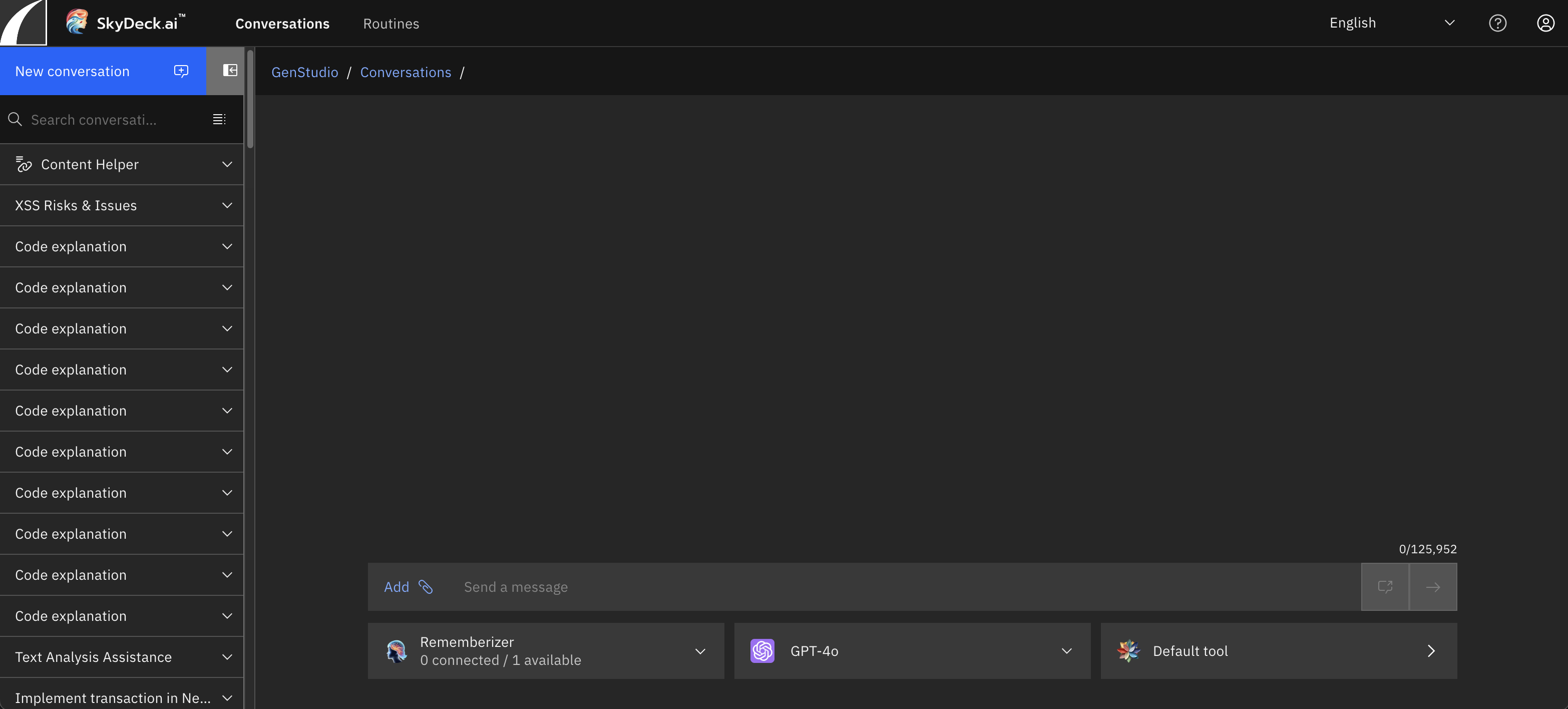Click the new conversation chat-plus icon
Image resolution: width=1568 pixels, height=709 pixels.
pyautogui.click(x=181, y=71)
